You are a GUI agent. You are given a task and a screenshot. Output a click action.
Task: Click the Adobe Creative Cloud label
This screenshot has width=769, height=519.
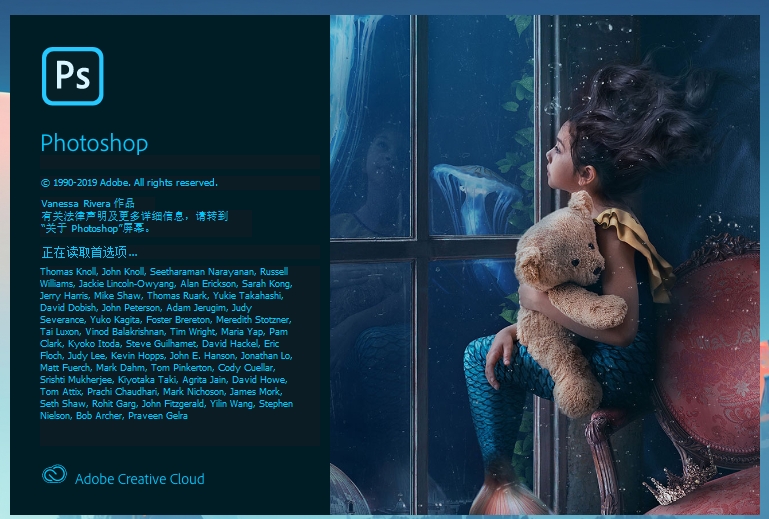139,479
